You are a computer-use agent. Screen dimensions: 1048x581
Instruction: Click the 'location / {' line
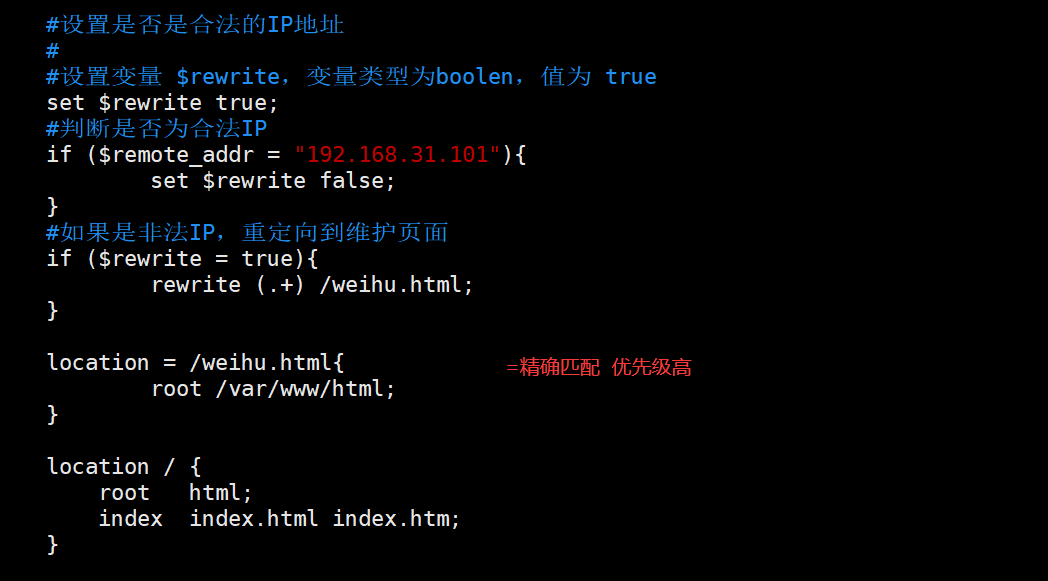pyautogui.click(x=124, y=467)
